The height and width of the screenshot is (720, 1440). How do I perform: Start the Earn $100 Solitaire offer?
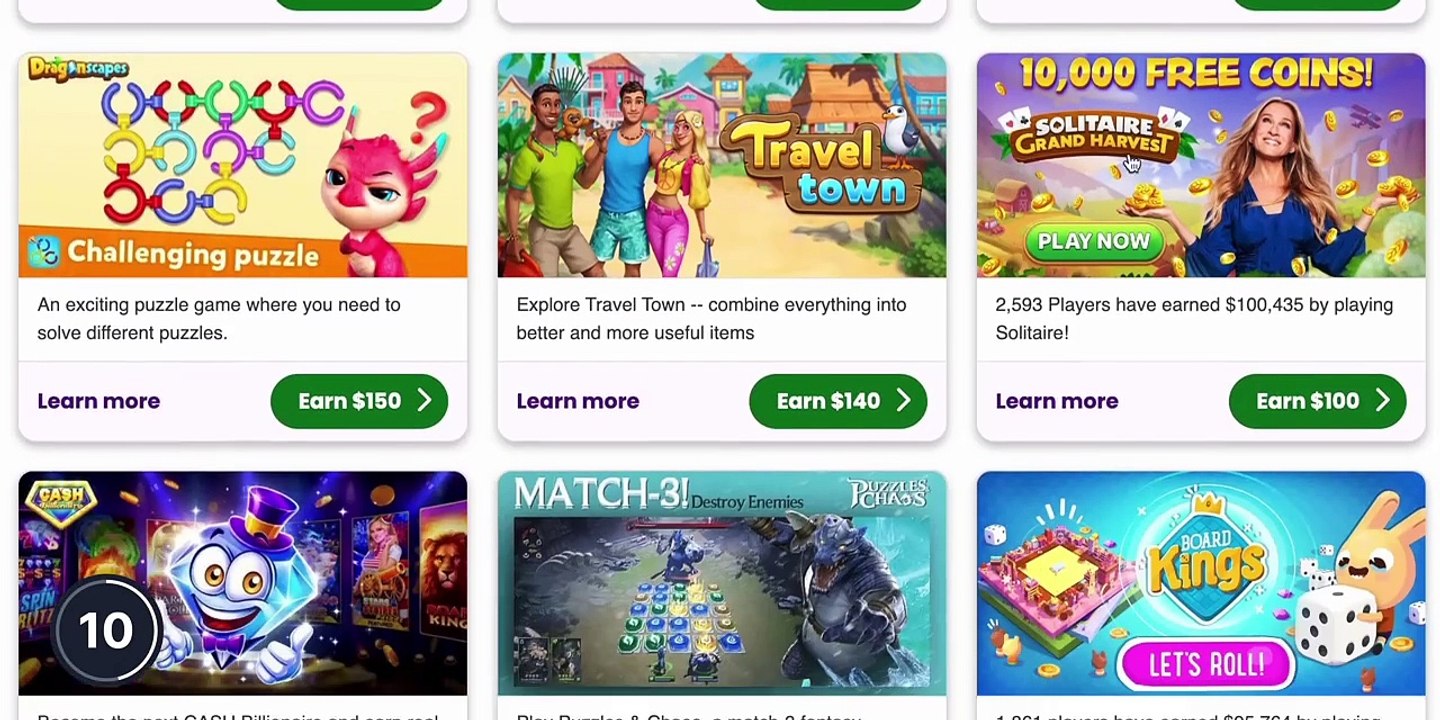pos(1317,401)
